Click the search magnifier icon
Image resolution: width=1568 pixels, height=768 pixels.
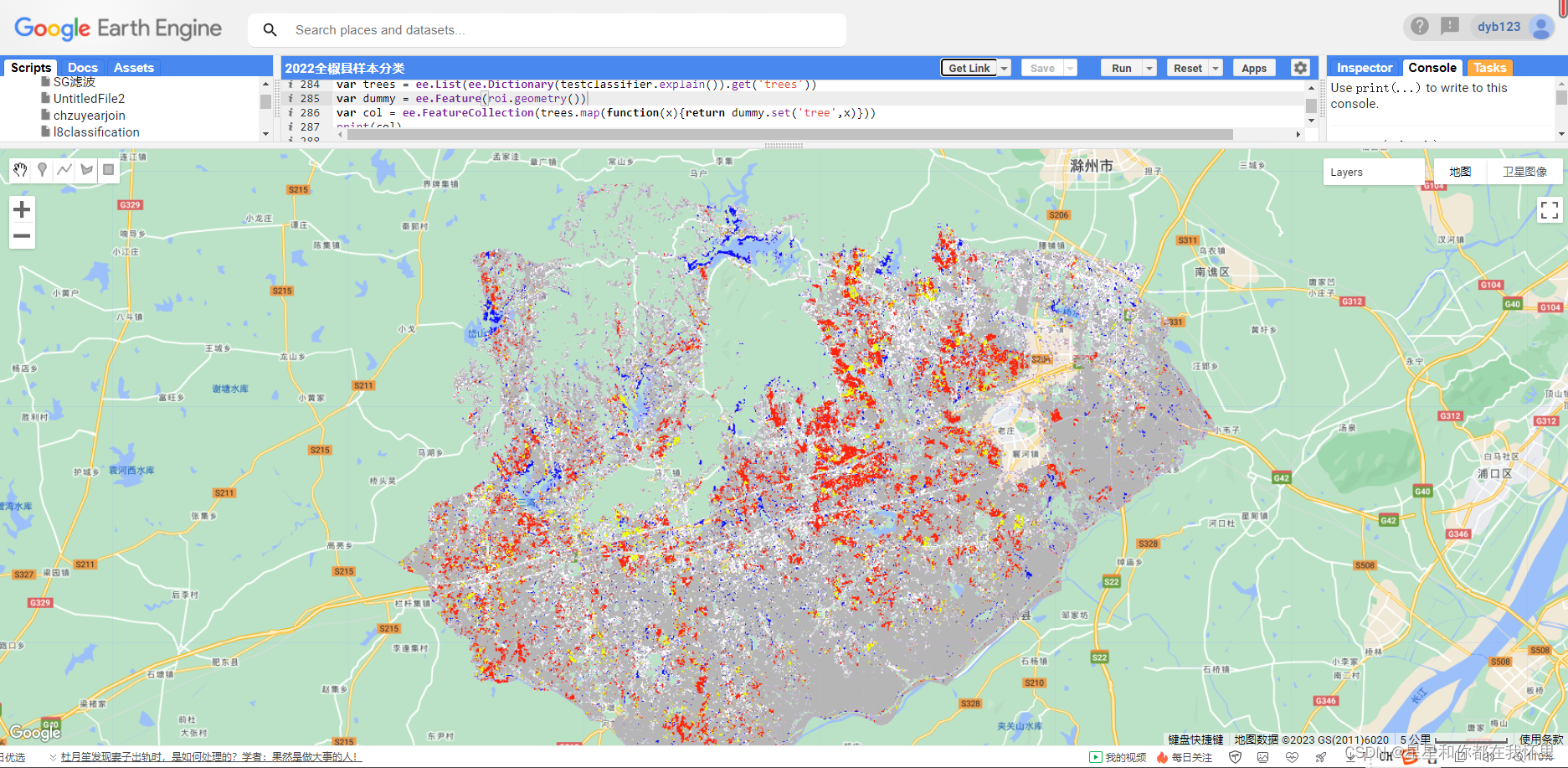coord(270,30)
